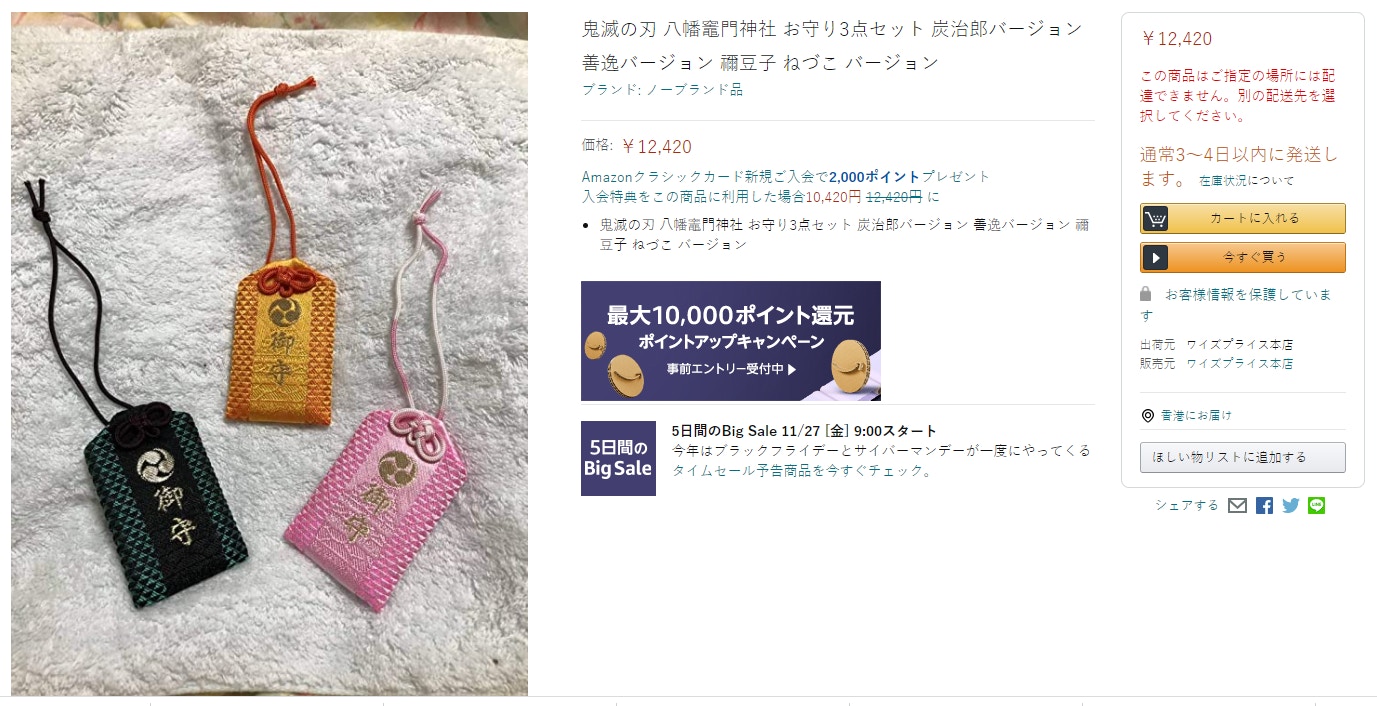Open the 最大10,000ポイント還元 campaign banner
The width and height of the screenshot is (1377, 706).
(x=731, y=341)
